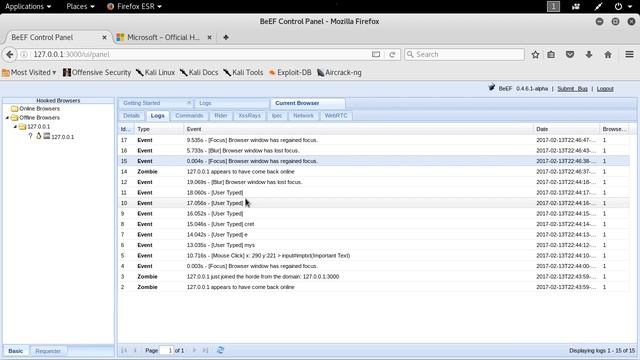The width and height of the screenshot is (640, 360).
Task: Click the Pocket shield icon
Action: [570, 54]
